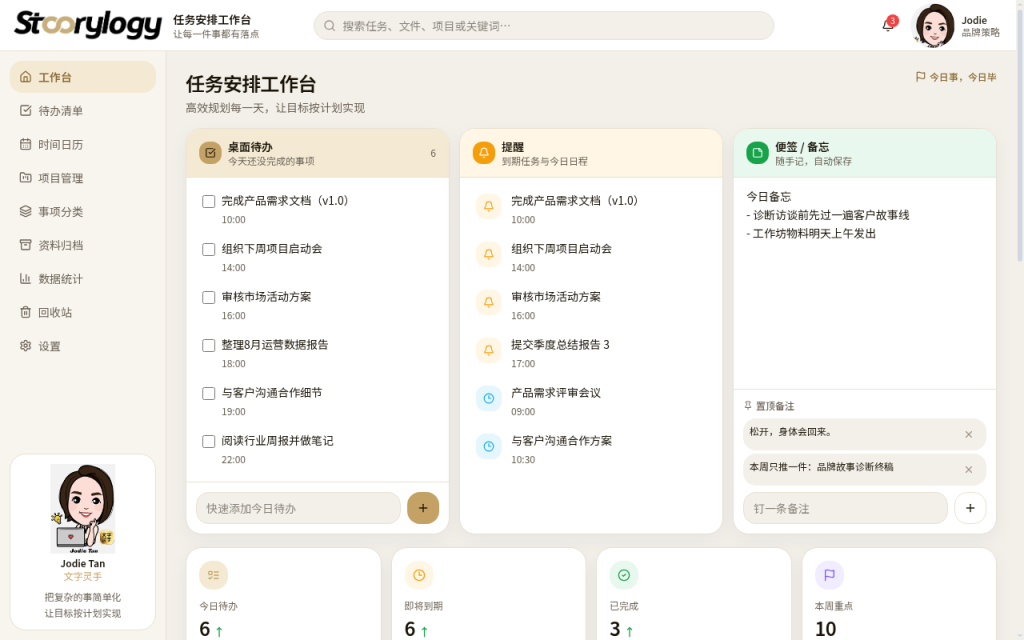Open 资料归档 in the sidebar
The image size is (1024, 640).
point(83,245)
